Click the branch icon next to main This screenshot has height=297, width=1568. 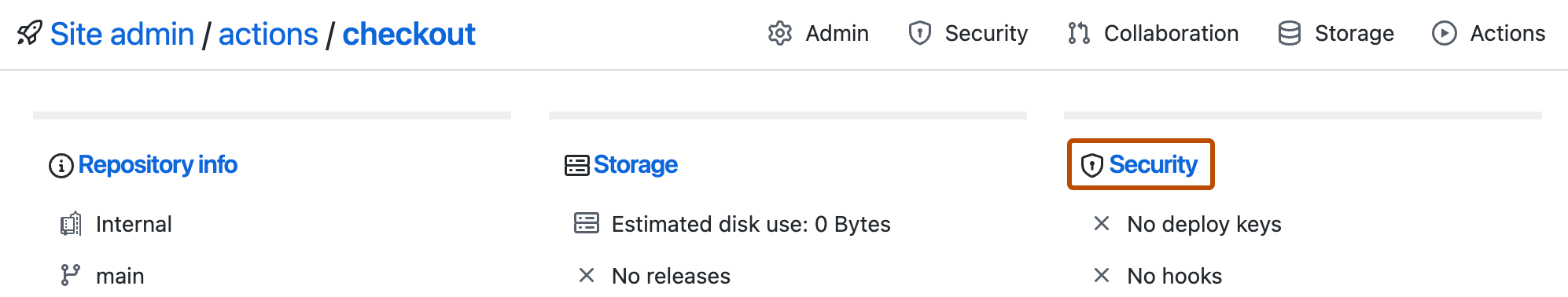click(x=70, y=276)
